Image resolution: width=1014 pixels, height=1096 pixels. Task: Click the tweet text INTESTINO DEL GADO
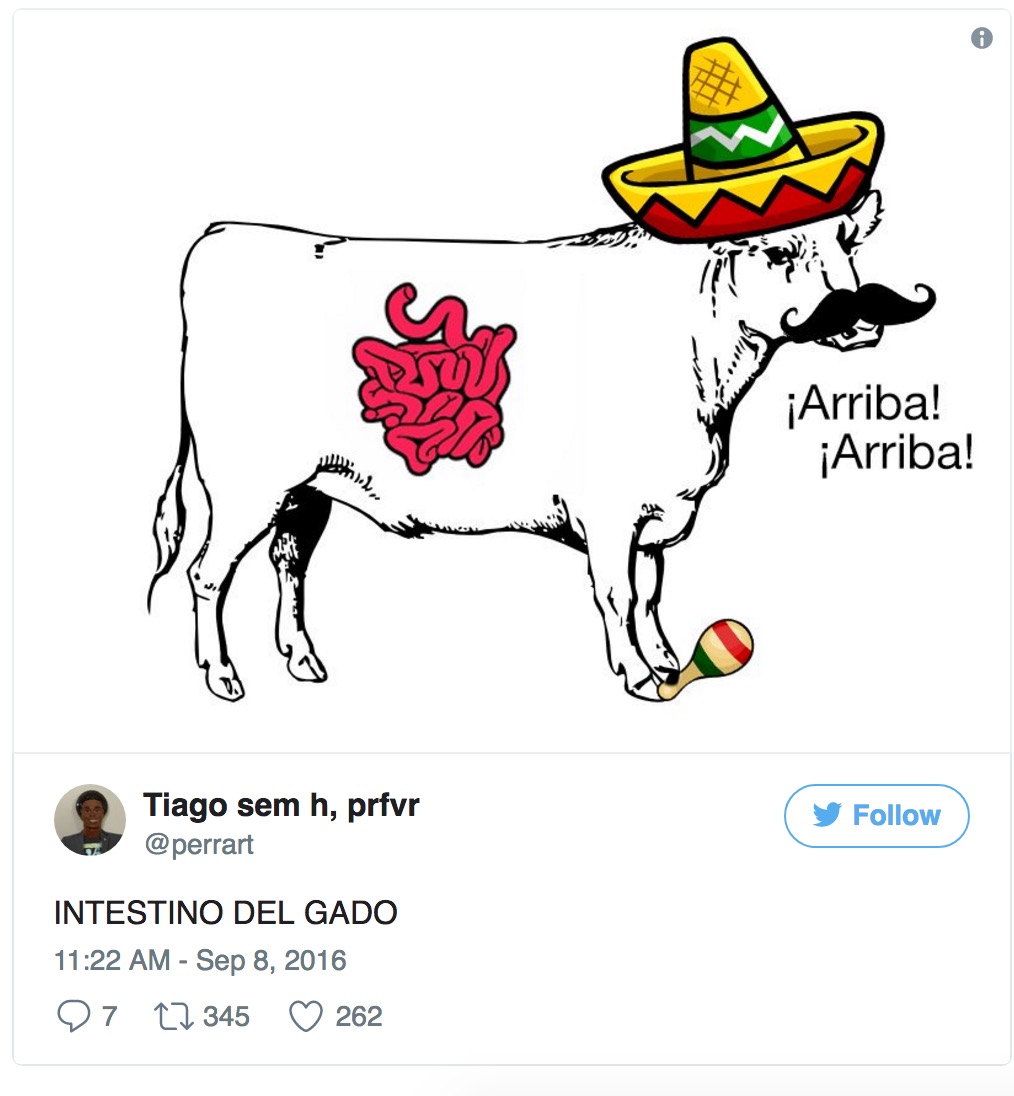click(226, 913)
